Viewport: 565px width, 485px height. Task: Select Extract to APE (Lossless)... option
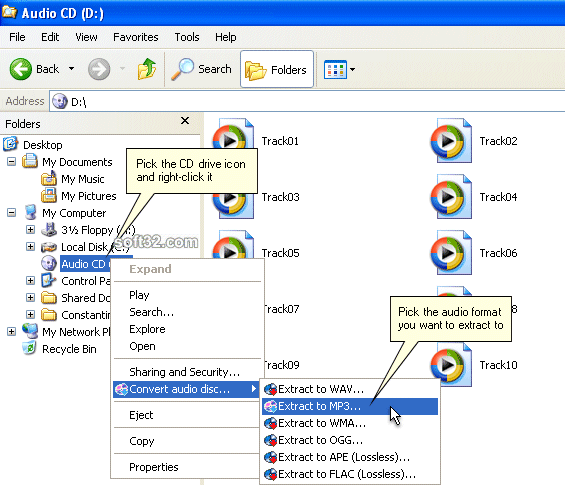[x=350, y=457]
